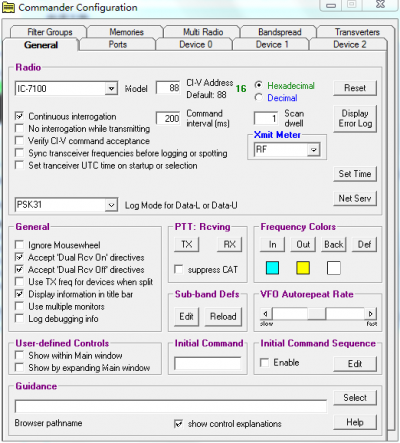
Task: Open the Filter Groups tab
Action: click(50, 32)
